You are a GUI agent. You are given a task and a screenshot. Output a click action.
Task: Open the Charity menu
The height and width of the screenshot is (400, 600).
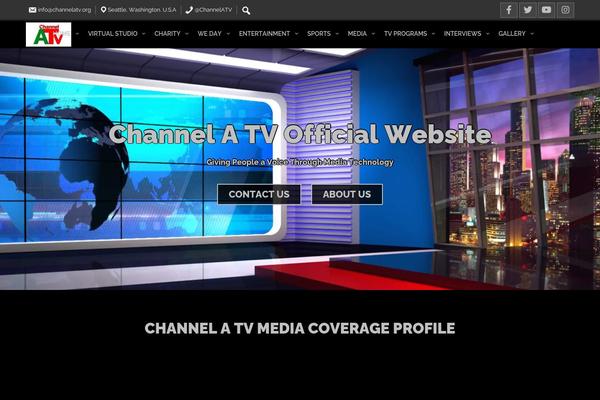167,34
